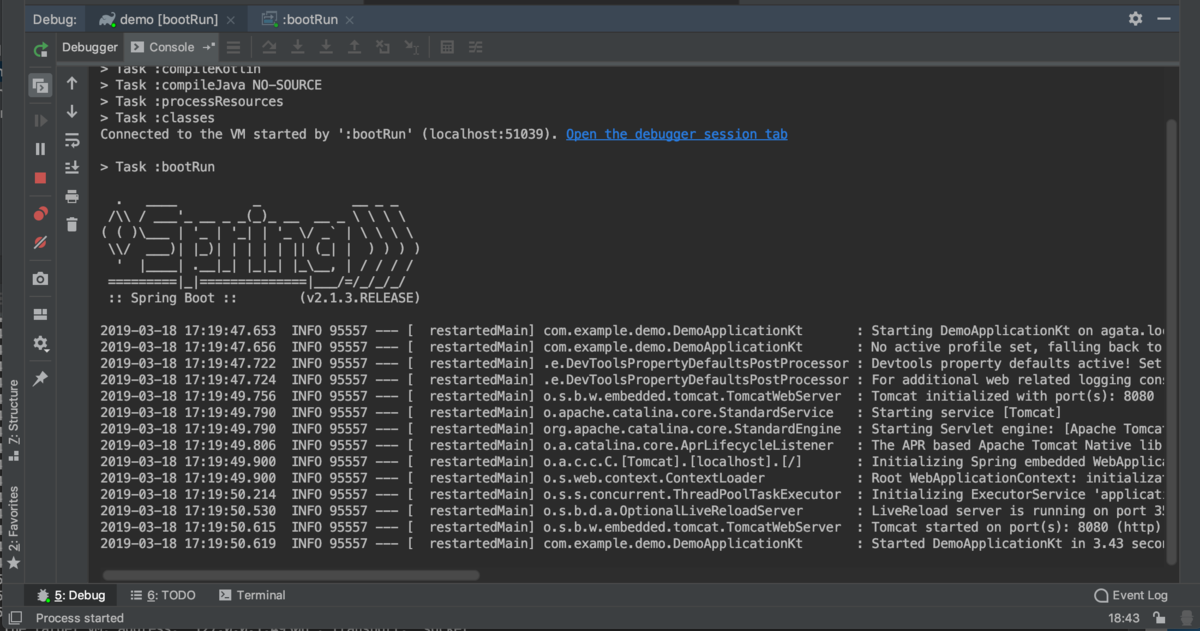Switch to the demo [bootRun] debug tab
This screenshot has height=631, width=1200.
[x=165, y=19]
